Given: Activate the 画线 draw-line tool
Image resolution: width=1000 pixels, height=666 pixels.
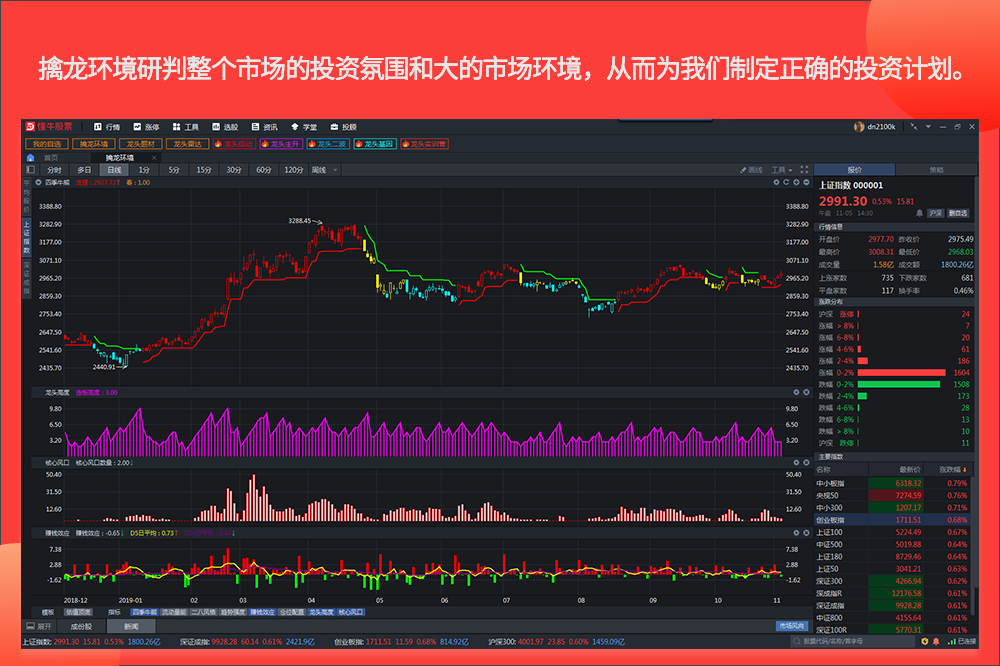Looking at the screenshot, I should [x=751, y=170].
